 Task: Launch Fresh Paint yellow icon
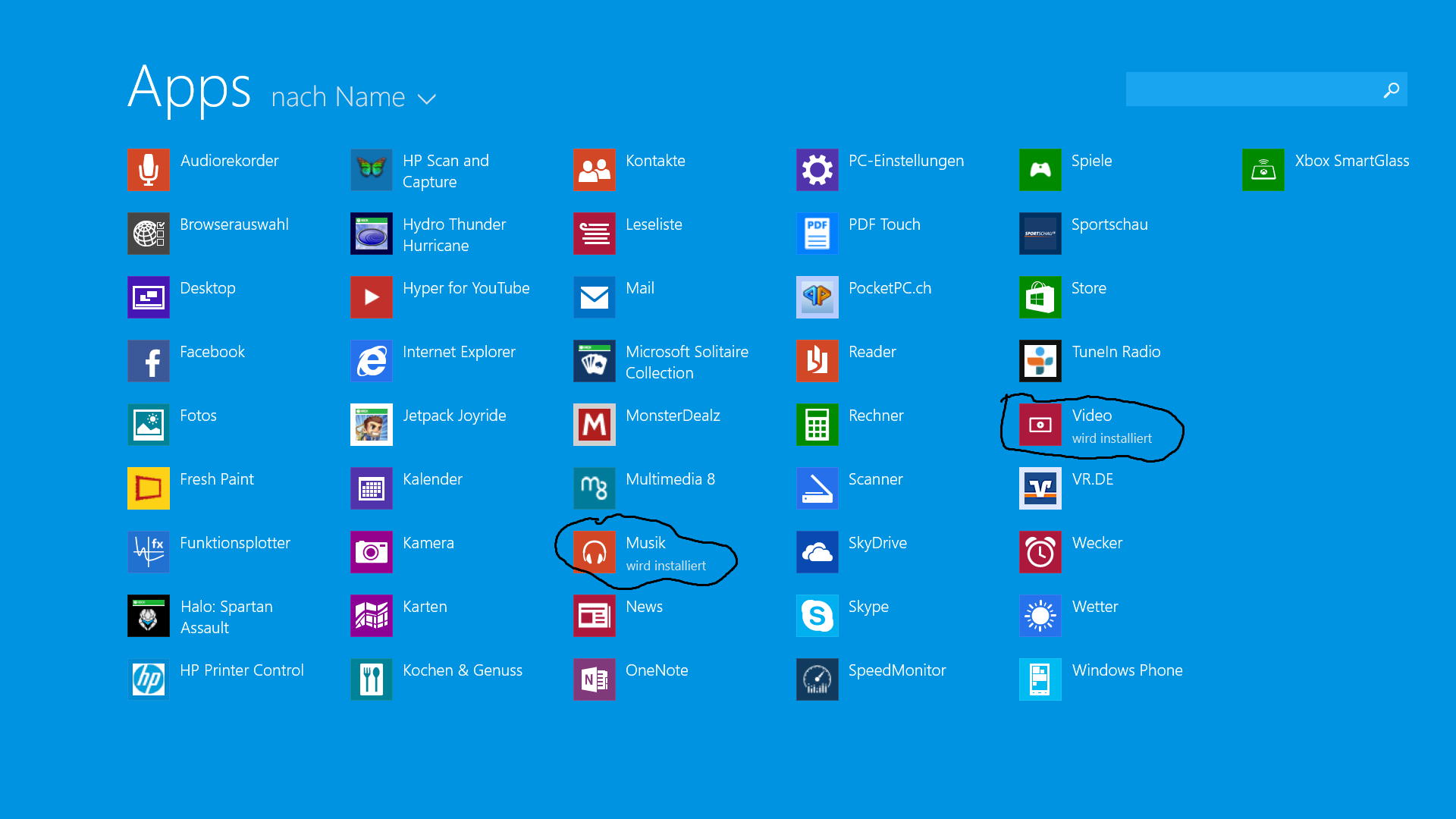coord(149,488)
